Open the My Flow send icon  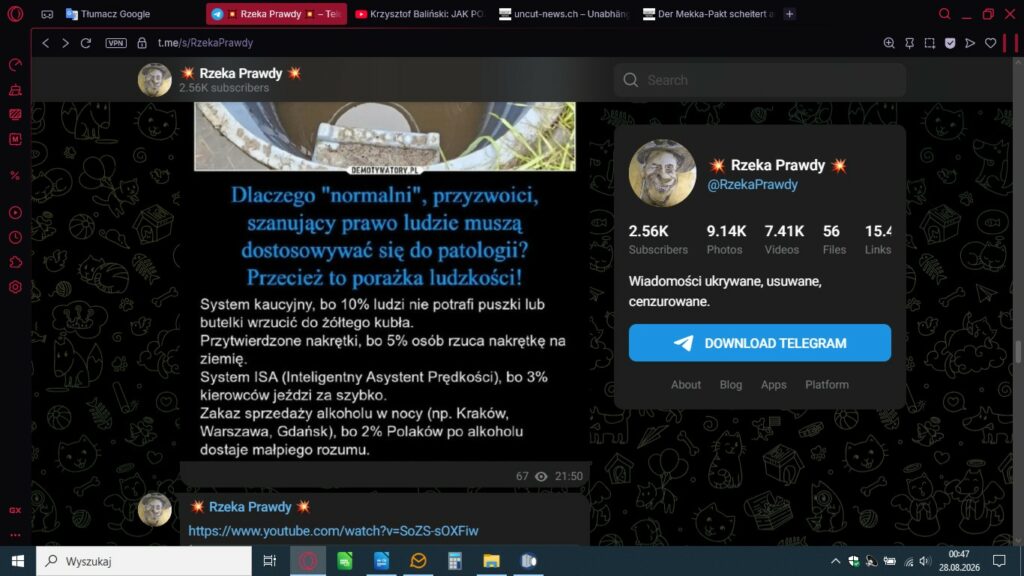tap(970, 43)
